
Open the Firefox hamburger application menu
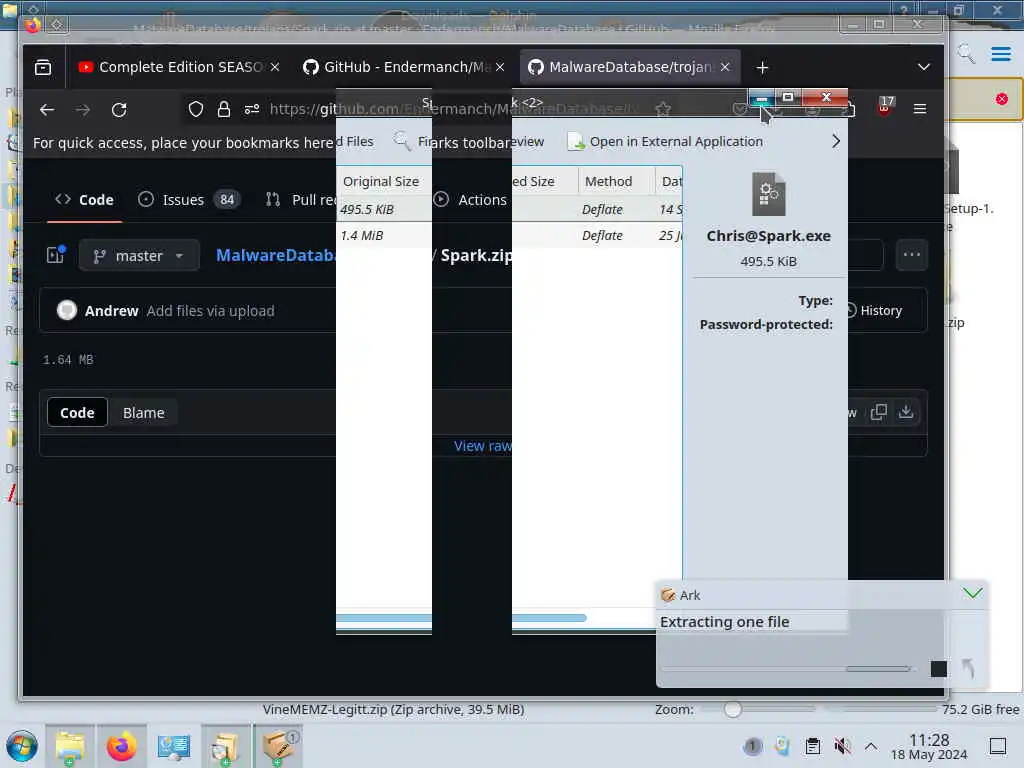[x=920, y=109]
